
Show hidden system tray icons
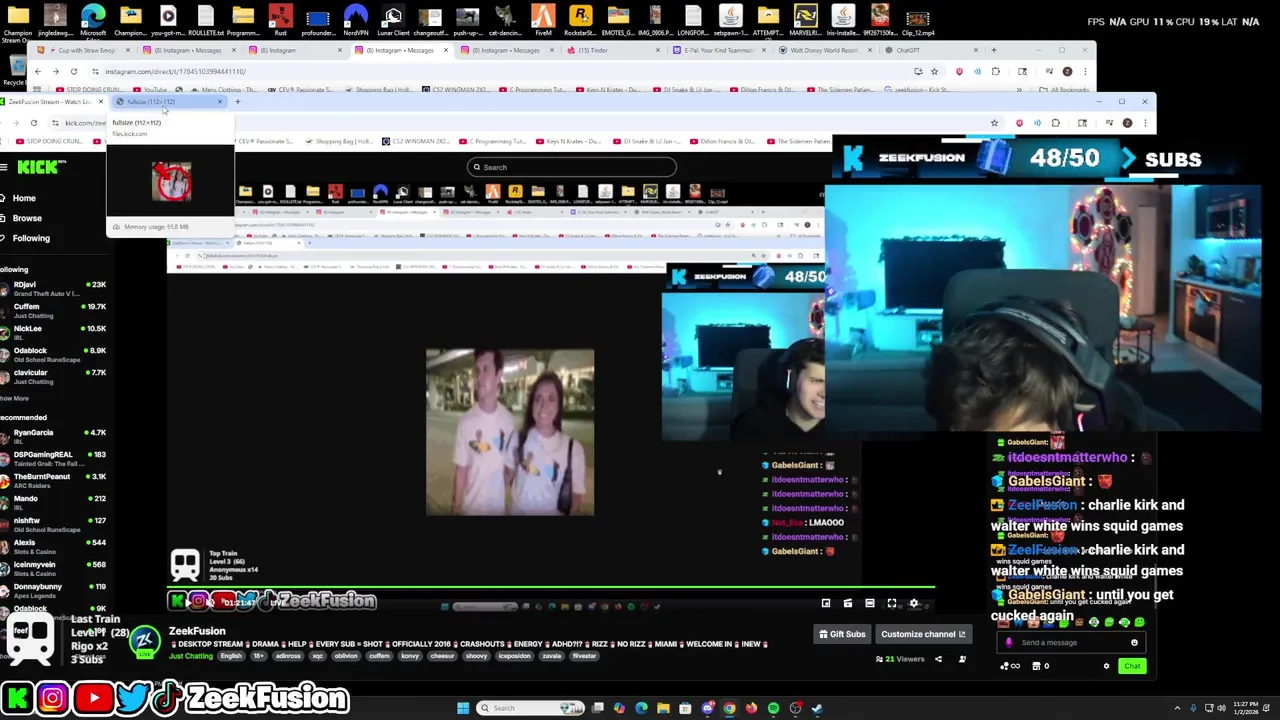click(1177, 708)
